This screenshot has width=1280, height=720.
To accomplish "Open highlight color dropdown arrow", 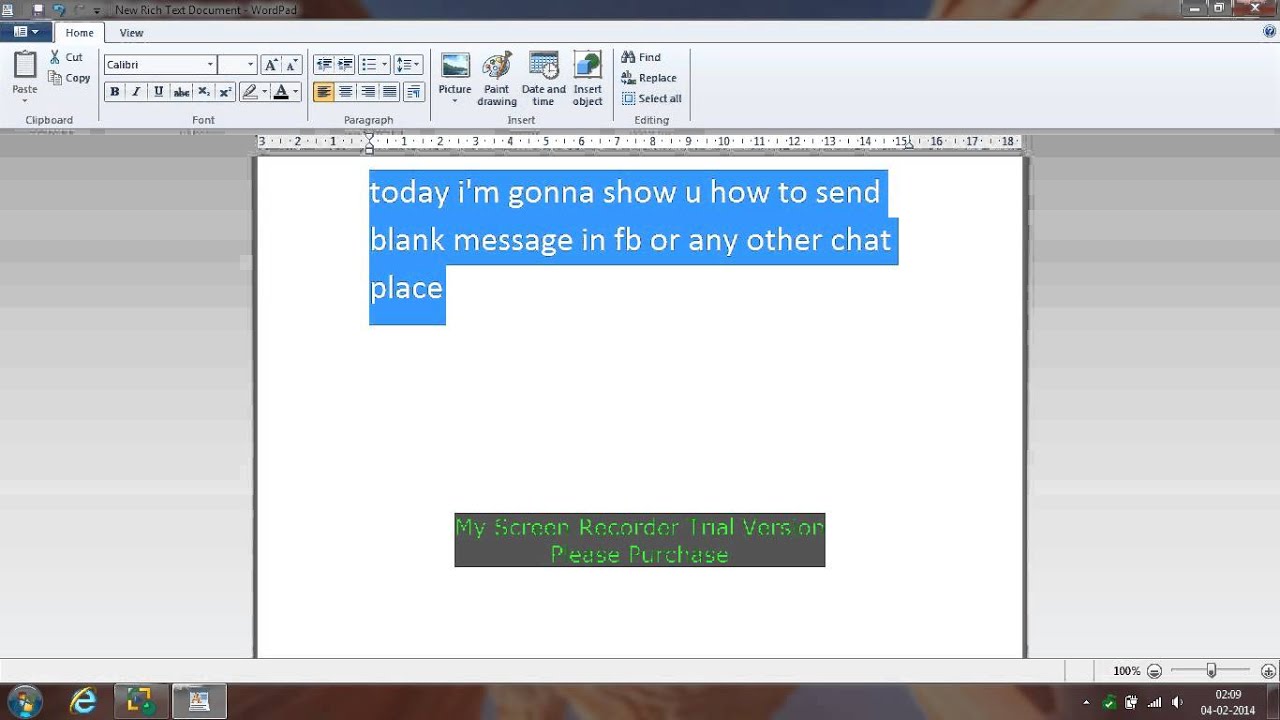I will [264, 92].
